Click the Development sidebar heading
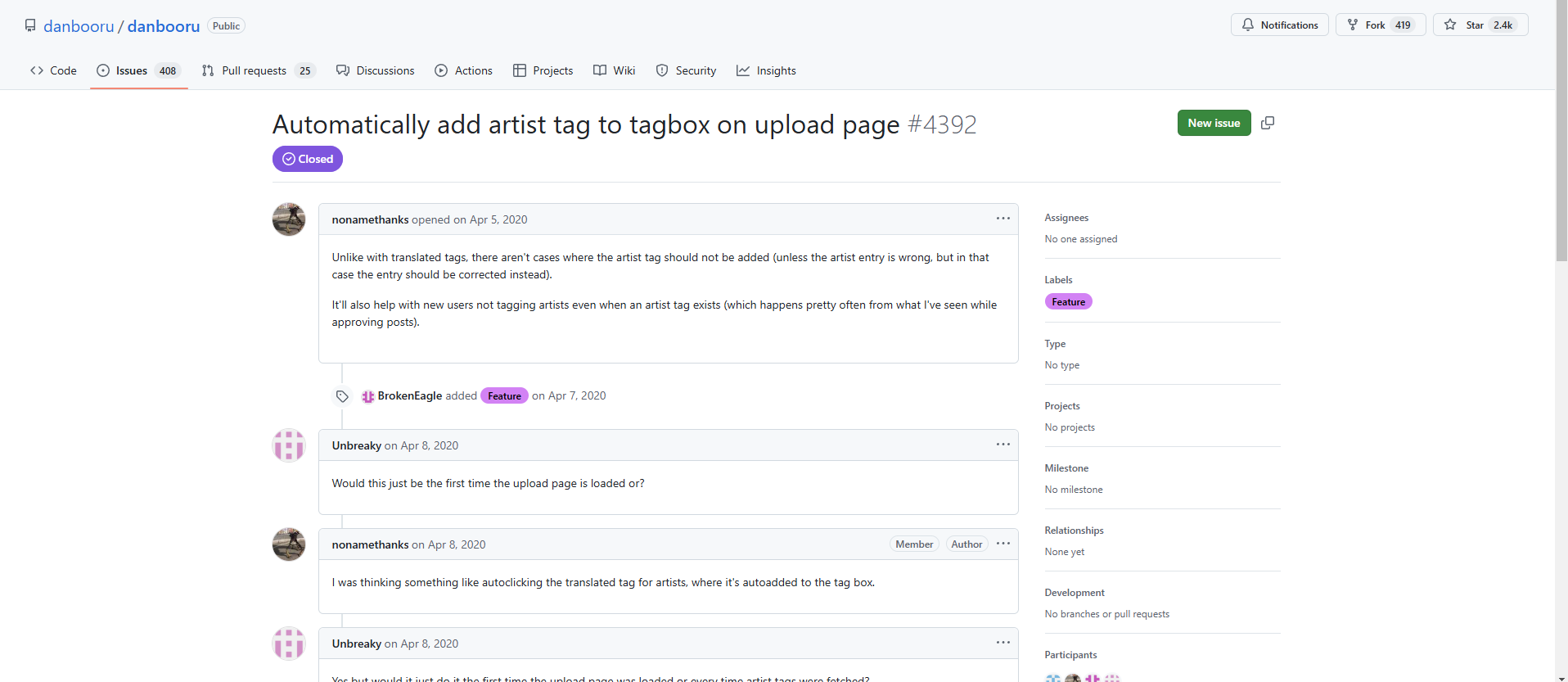The image size is (1568, 682). [1075, 593]
